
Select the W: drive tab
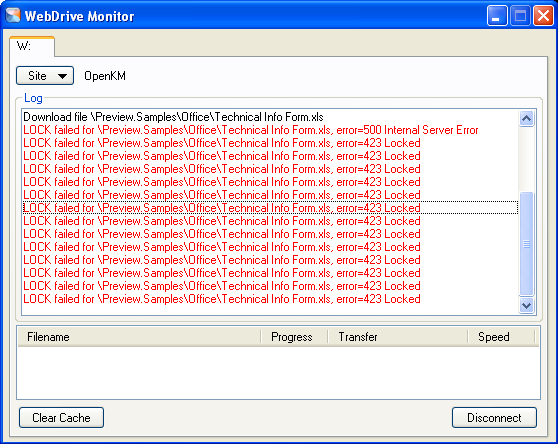(32, 46)
